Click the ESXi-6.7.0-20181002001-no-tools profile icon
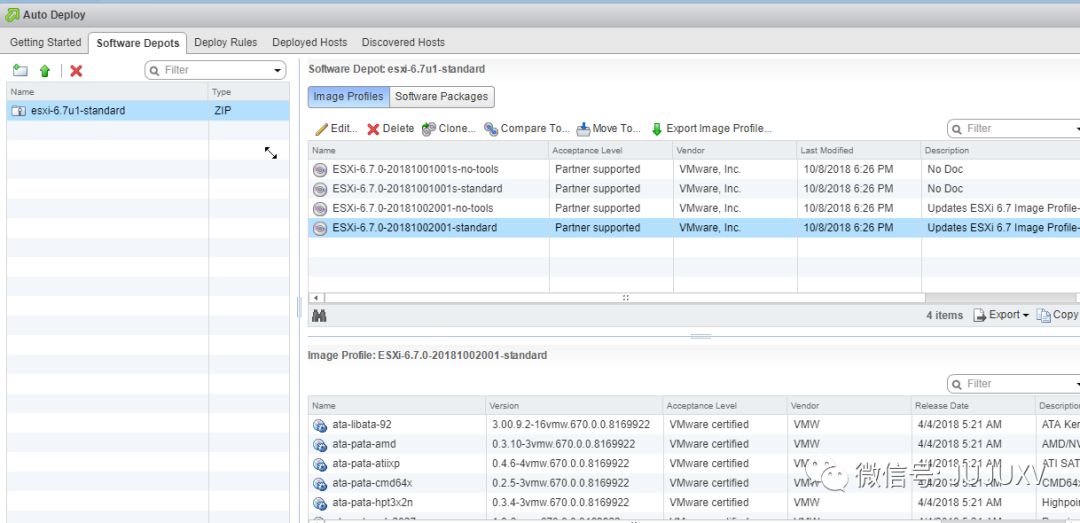The height and width of the screenshot is (523, 1080). (320, 208)
